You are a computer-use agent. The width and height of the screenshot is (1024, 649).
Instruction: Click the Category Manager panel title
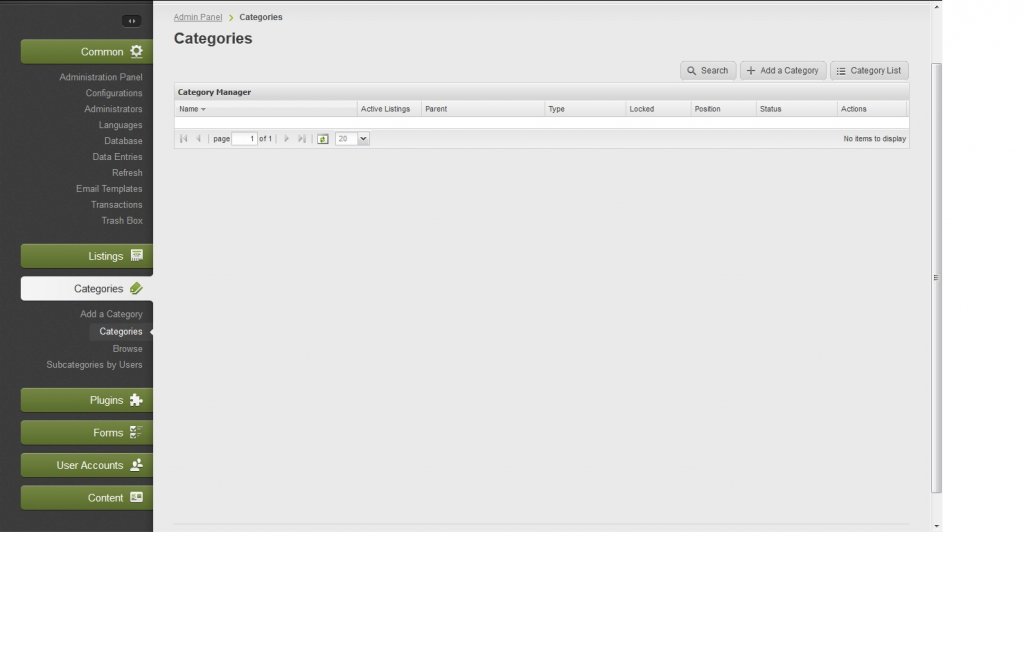[x=214, y=92]
